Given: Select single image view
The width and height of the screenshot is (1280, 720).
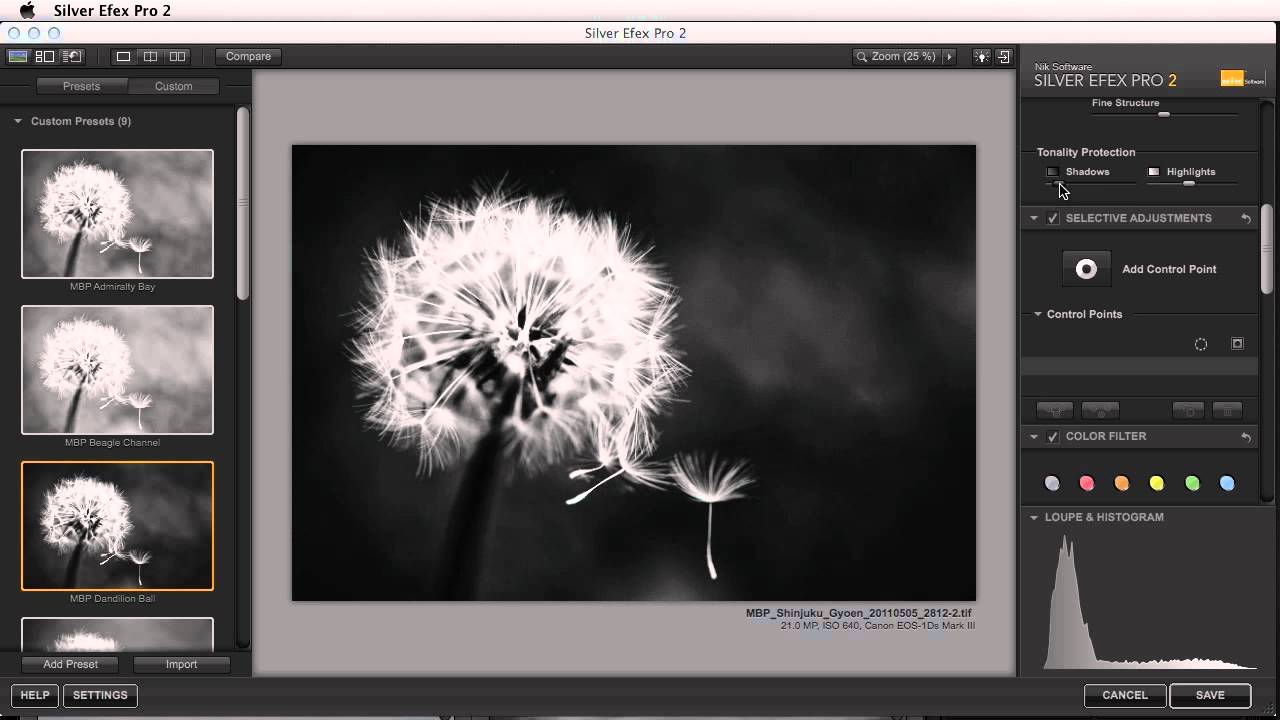Looking at the screenshot, I should coord(123,57).
